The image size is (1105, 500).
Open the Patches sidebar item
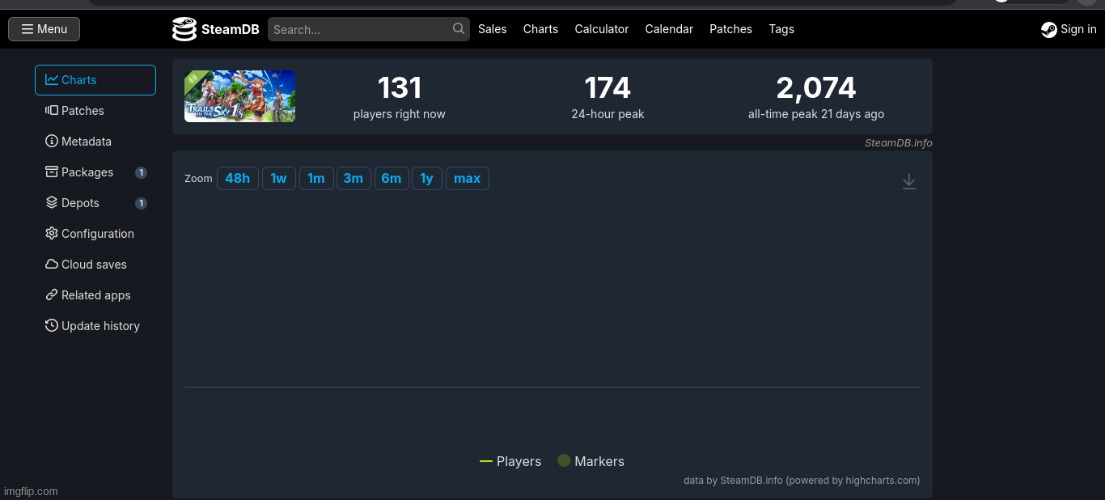point(95,111)
